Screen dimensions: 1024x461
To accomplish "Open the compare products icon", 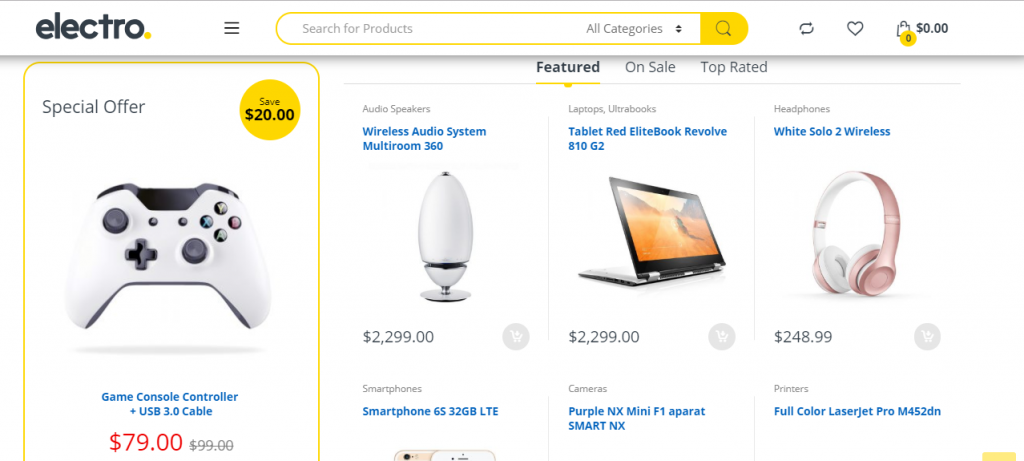I will coord(806,29).
